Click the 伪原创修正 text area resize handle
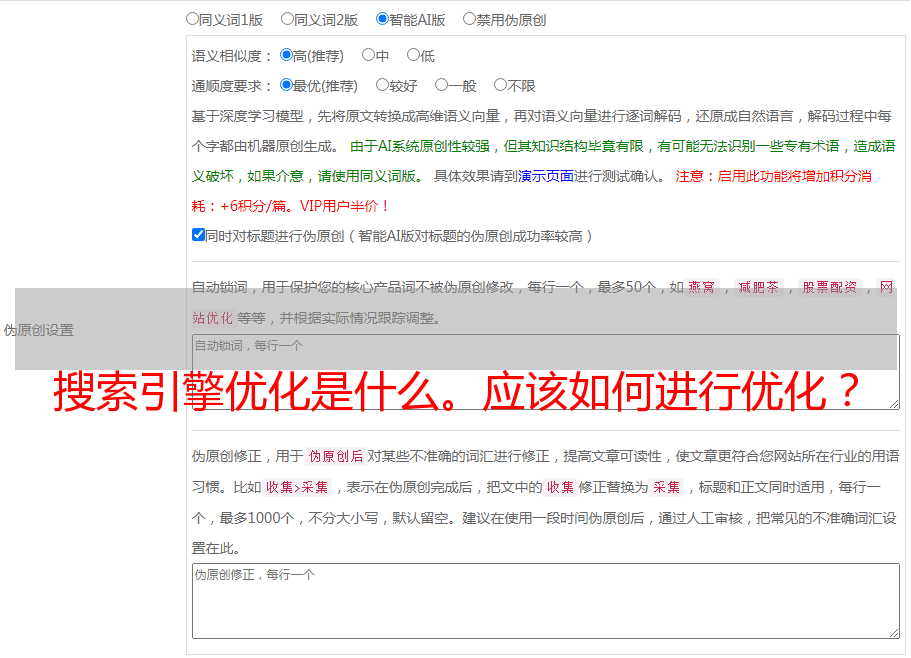Image resolution: width=911 pixels, height=658 pixels. (x=894, y=633)
